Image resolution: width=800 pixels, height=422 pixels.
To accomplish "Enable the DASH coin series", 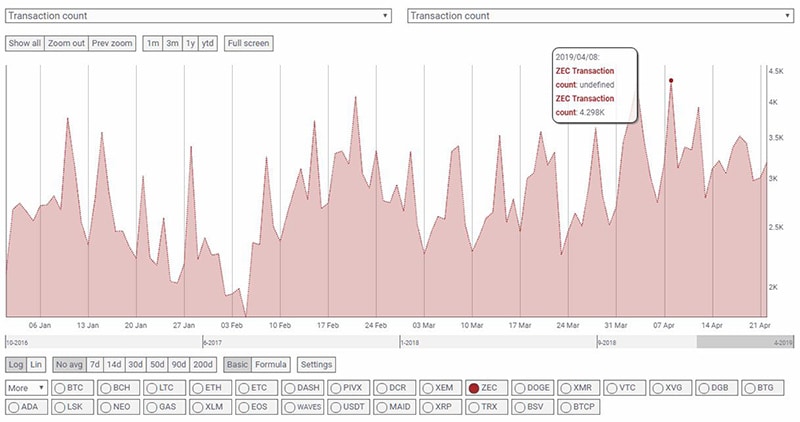I will tap(303, 388).
